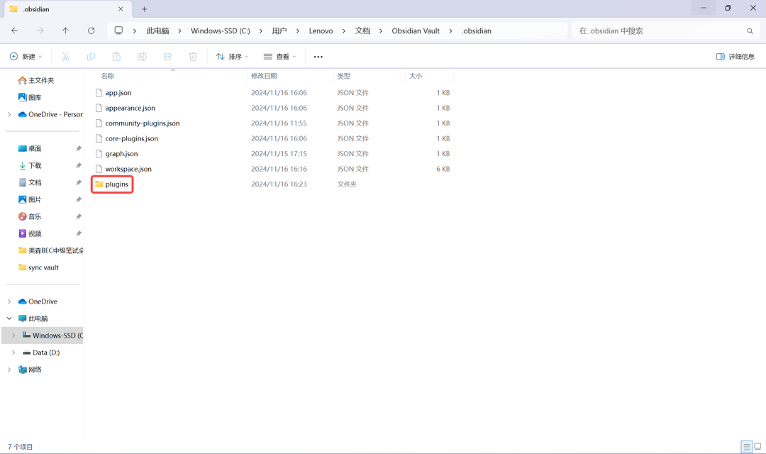Go back to the previous folder
766x454 pixels.
pyautogui.click(x=15, y=30)
